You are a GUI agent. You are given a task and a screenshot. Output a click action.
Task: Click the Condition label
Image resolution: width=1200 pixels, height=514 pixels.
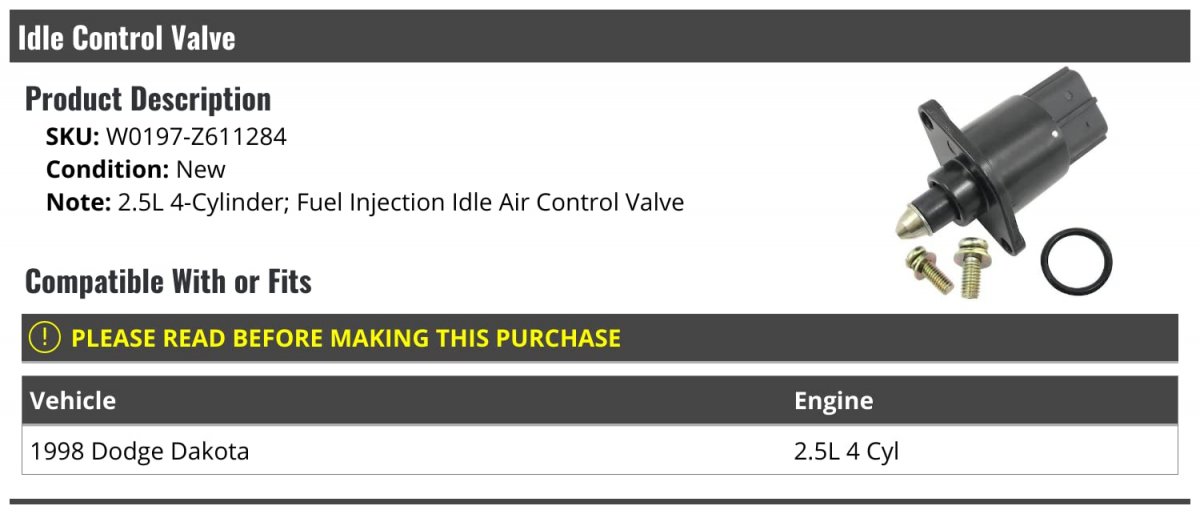tap(107, 169)
